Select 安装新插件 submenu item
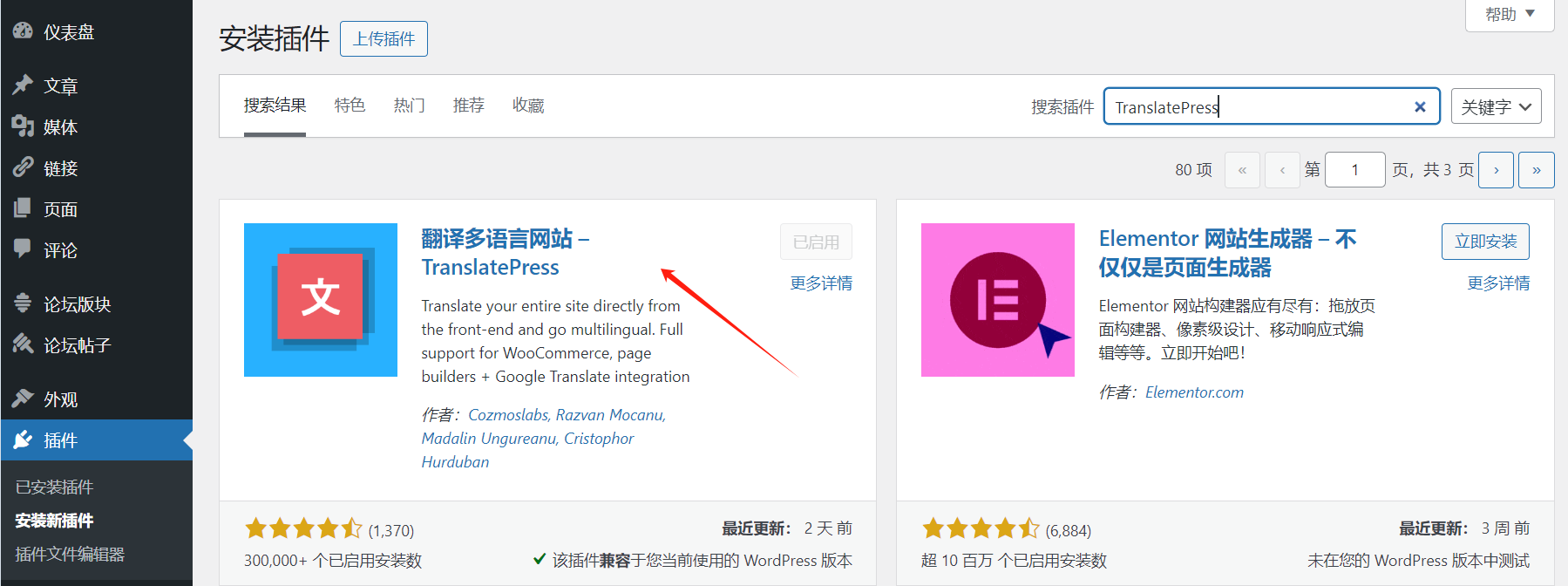This screenshot has width=1568, height=586. [54, 521]
